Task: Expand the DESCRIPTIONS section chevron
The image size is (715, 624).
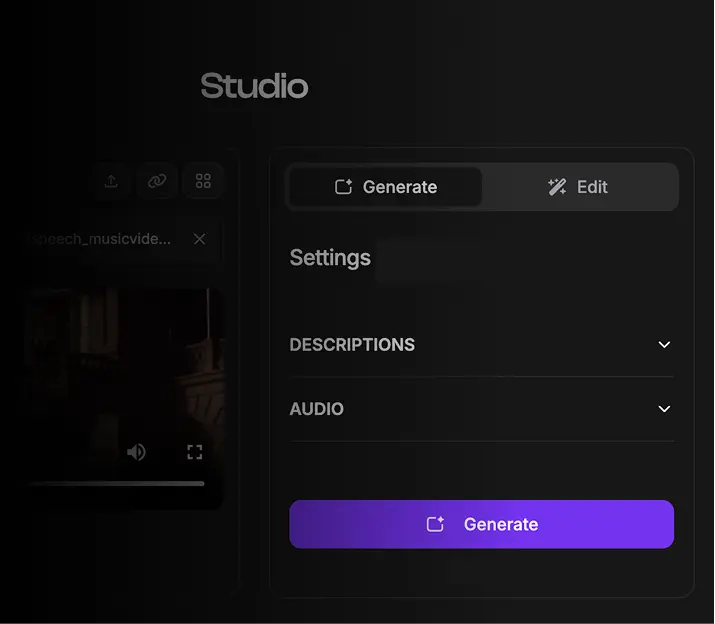Action: pos(664,345)
